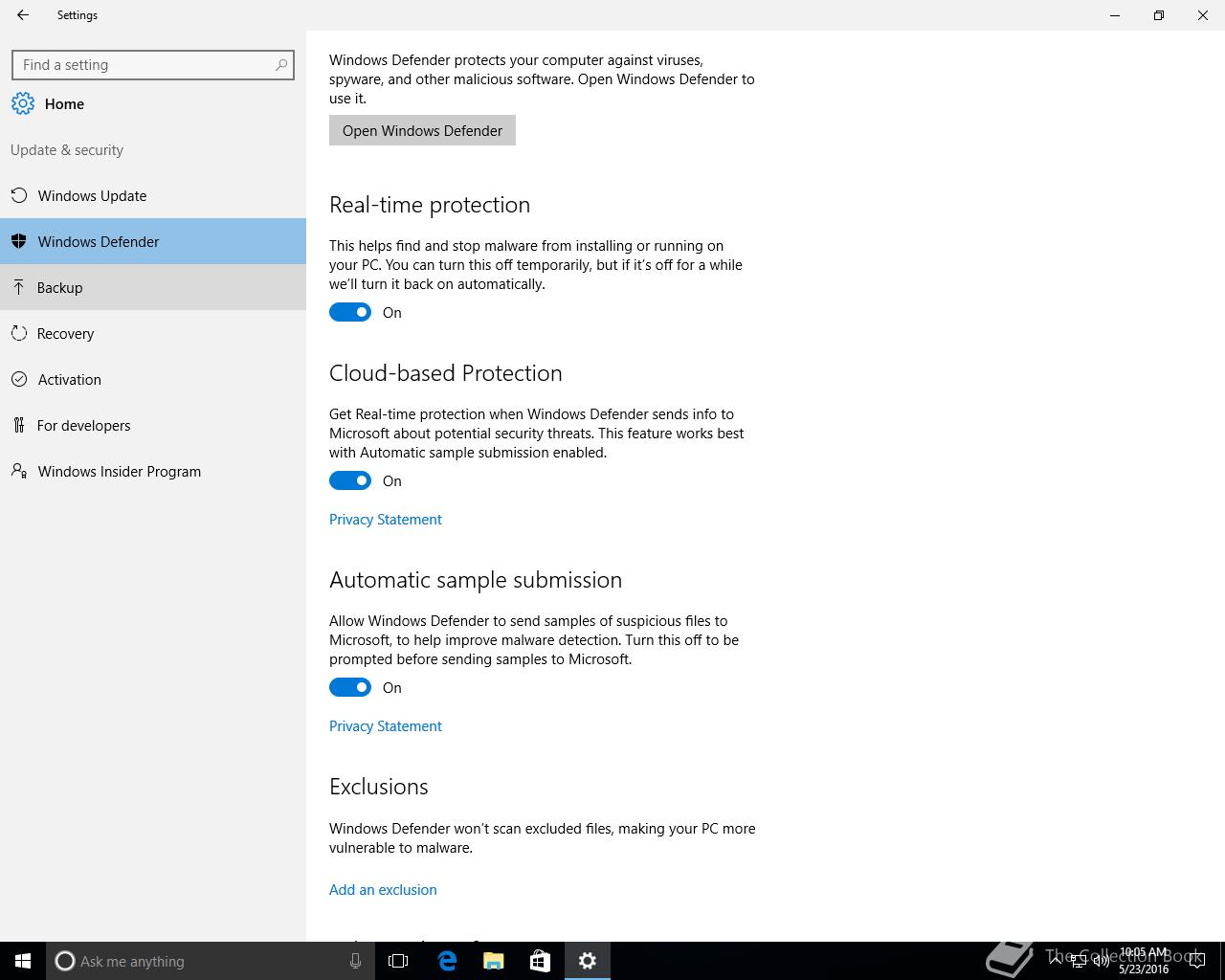Click the For developers tools icon
Screen dimensions: 1225x980
pyautogui.click(x=19, y=425)
